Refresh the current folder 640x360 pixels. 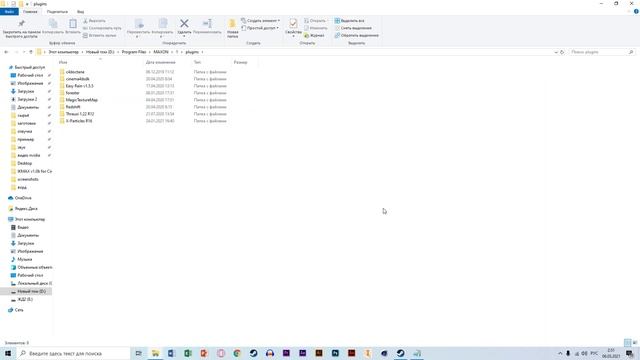(562, 52)
